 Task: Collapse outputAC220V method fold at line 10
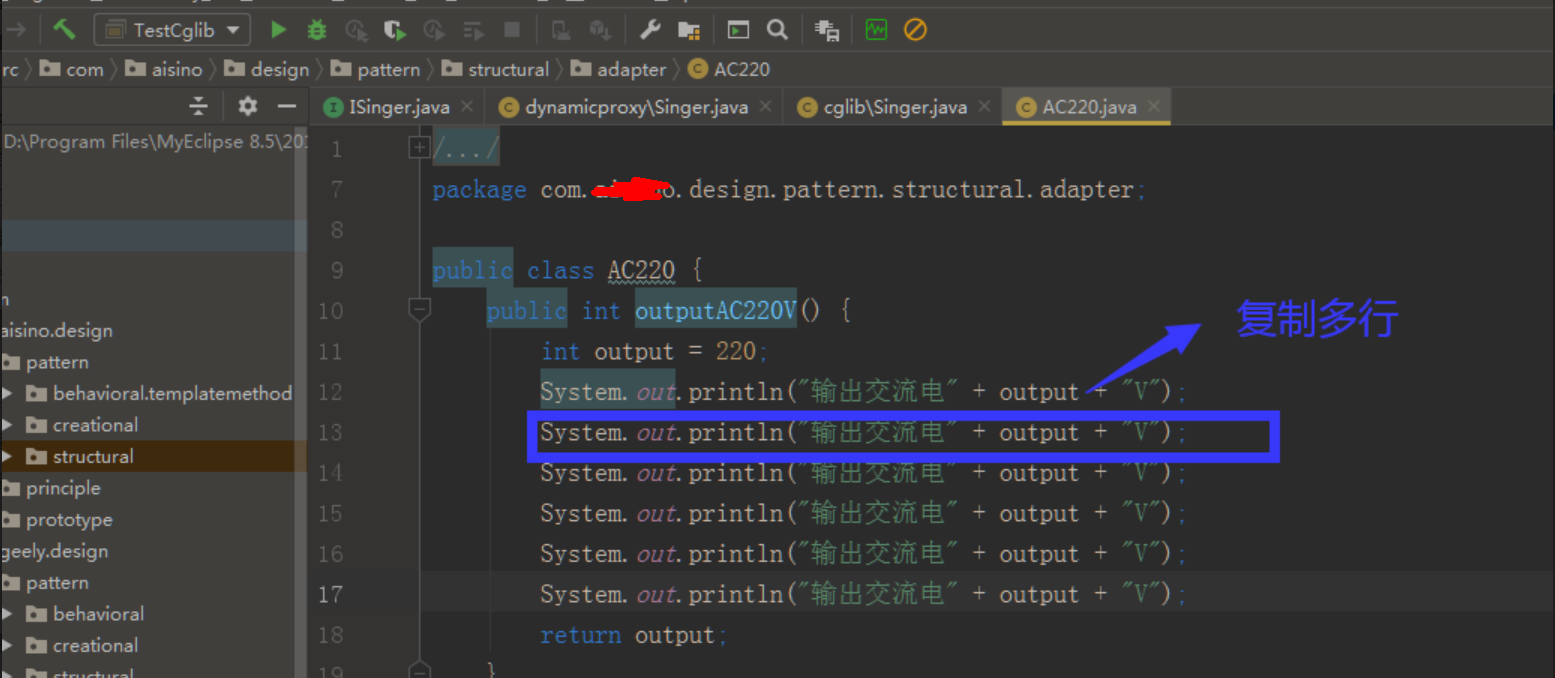(419, 311)
